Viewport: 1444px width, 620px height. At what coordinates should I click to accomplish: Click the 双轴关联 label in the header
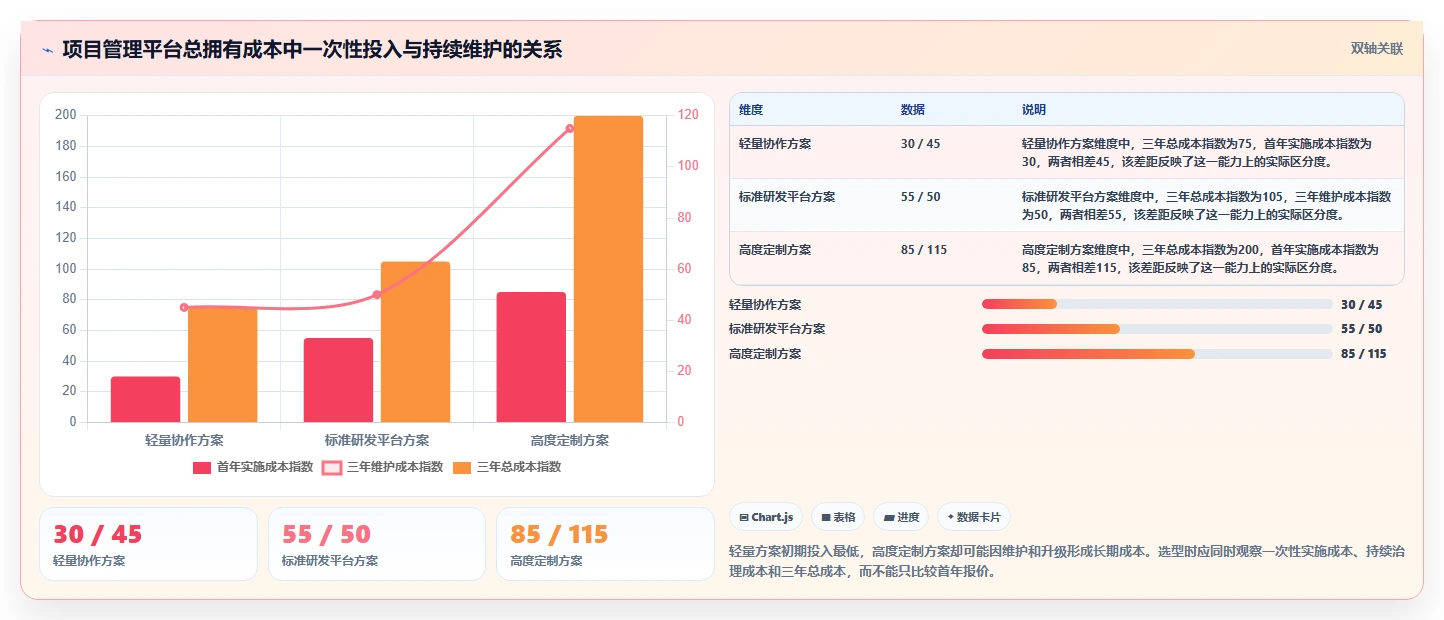tap(1377, 49)
